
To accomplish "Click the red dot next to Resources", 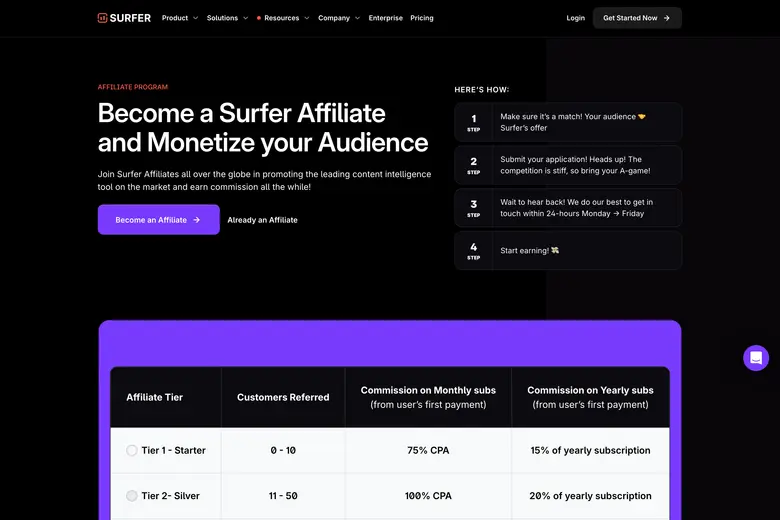I will (x=259, y=18).
